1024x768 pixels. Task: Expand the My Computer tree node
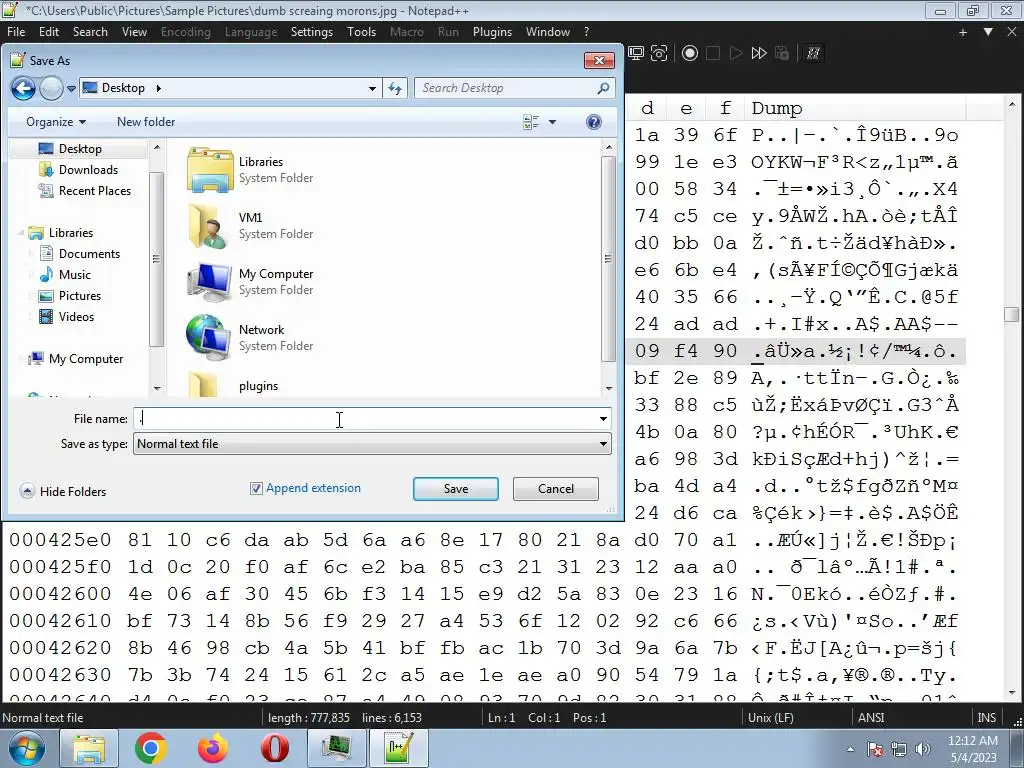tap(22, 359)
